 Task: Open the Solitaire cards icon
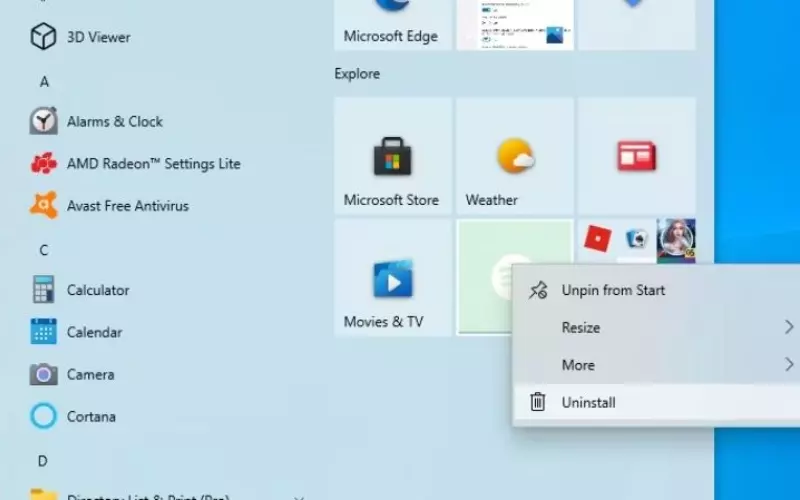point(637,239)
